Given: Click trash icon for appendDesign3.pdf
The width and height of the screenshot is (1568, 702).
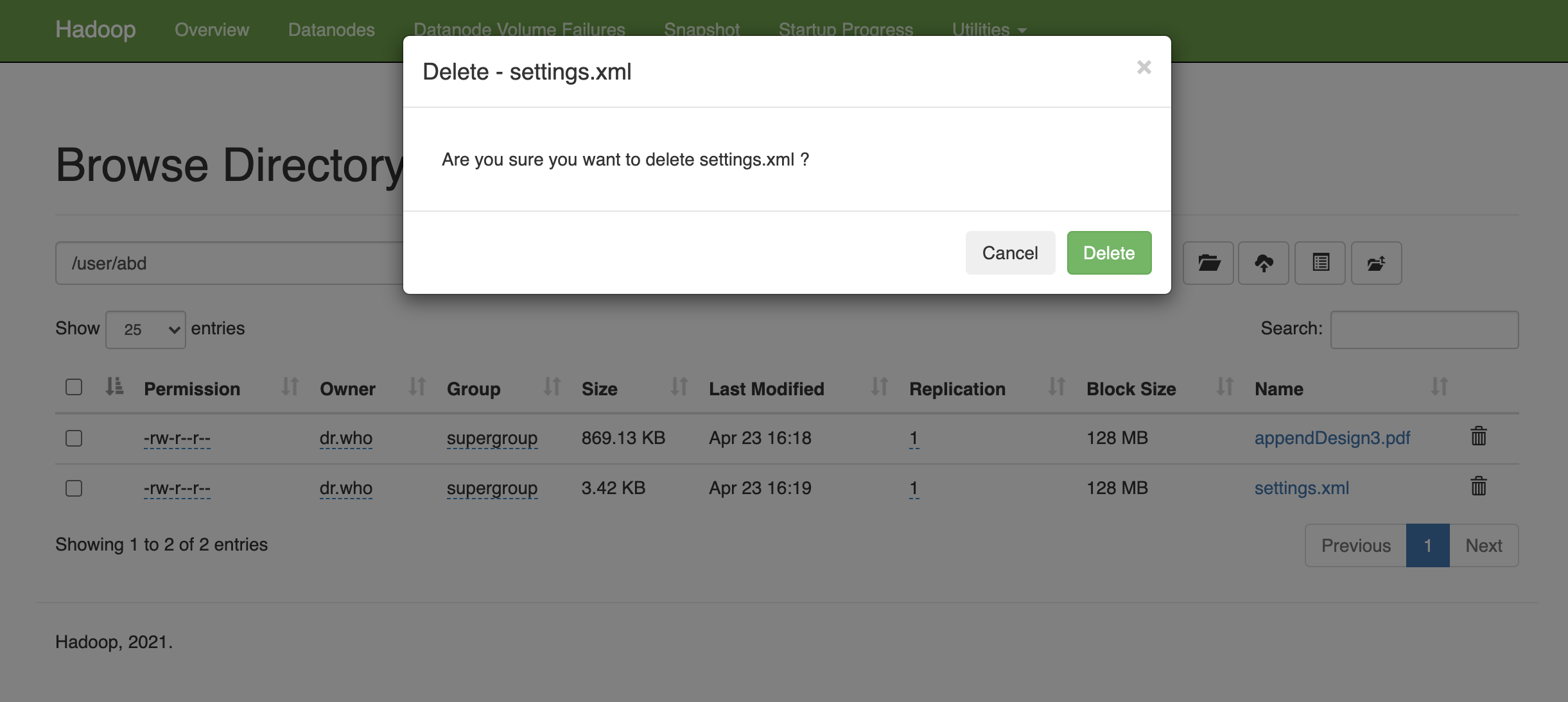Looking at the screenshot, I should click(1479, 436).
